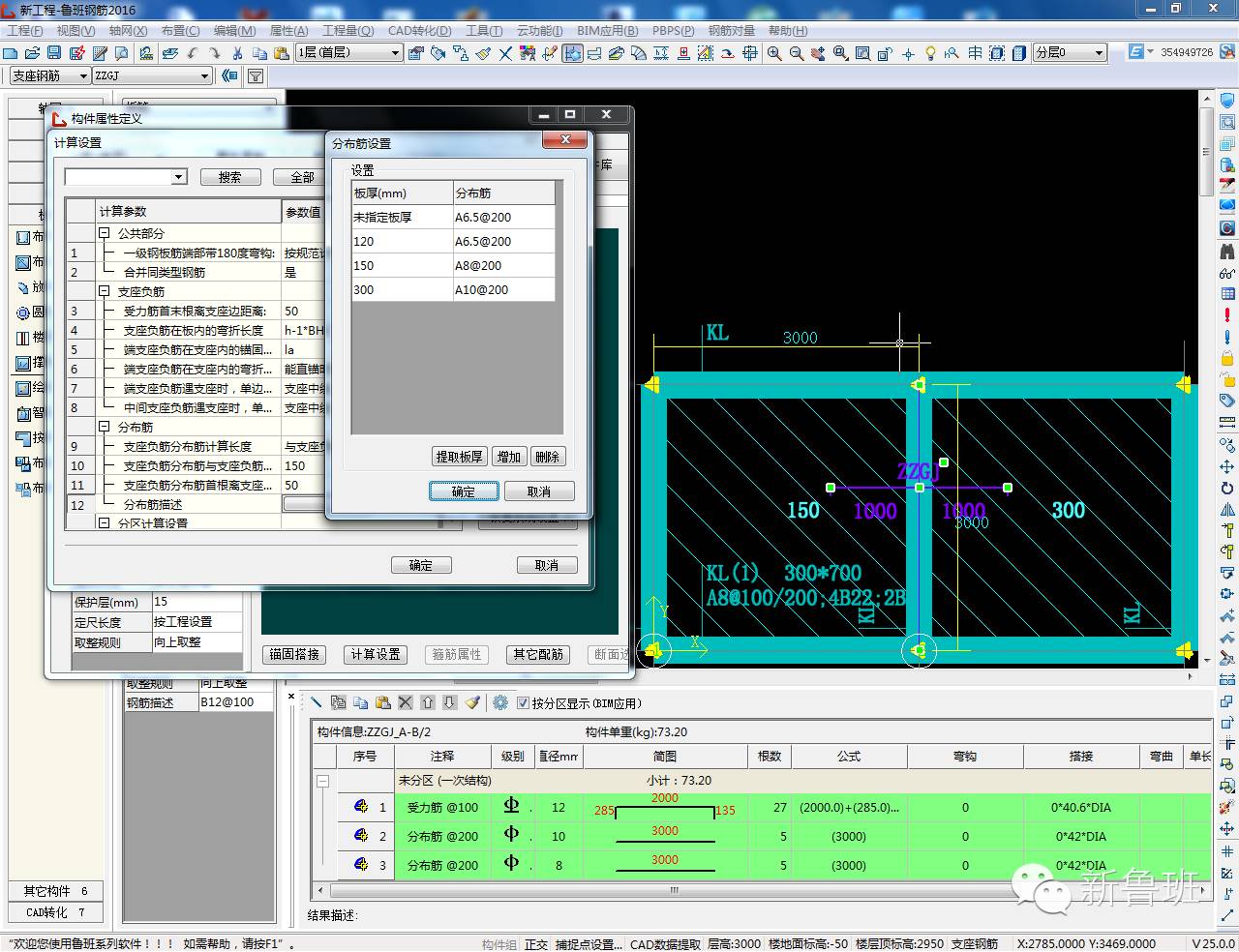The height and width of the screenshot is (952, 1239).
Task: Save the project with the floppy disk icon
Action: [54, 53]
